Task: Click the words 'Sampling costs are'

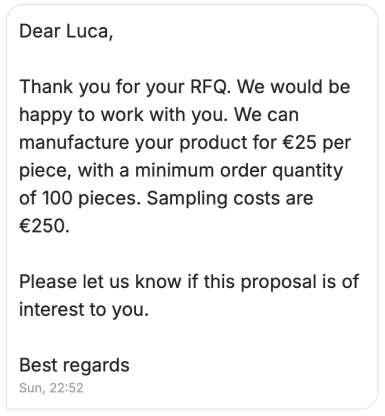Action: pyautogui.click(x=230, y=198)
